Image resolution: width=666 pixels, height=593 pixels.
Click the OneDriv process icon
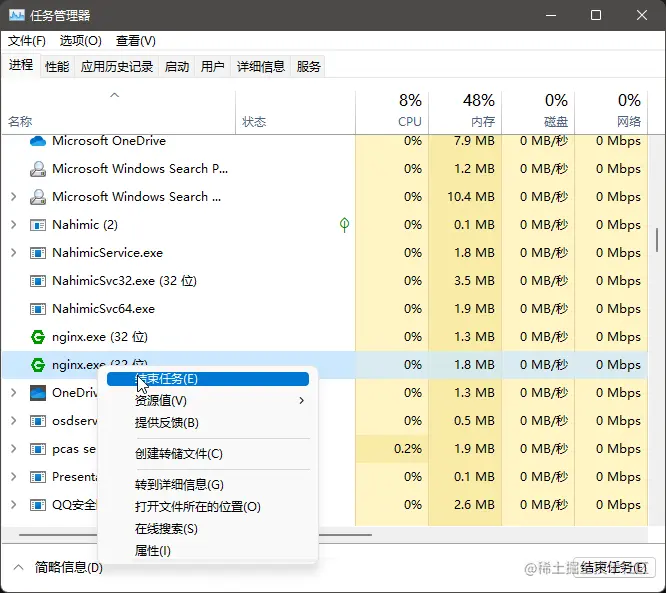pyautogui.click(x=38, y=393)
